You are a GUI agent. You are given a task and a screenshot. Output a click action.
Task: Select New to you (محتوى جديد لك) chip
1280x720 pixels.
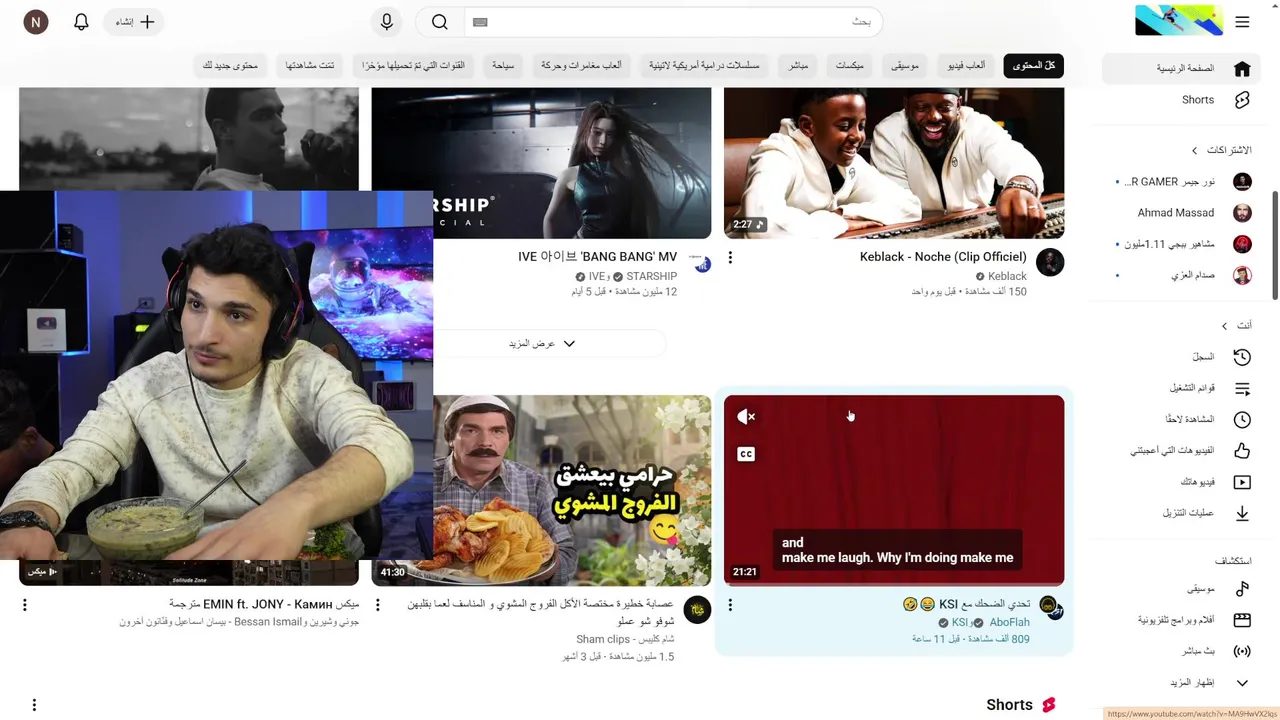pos(230,65)
